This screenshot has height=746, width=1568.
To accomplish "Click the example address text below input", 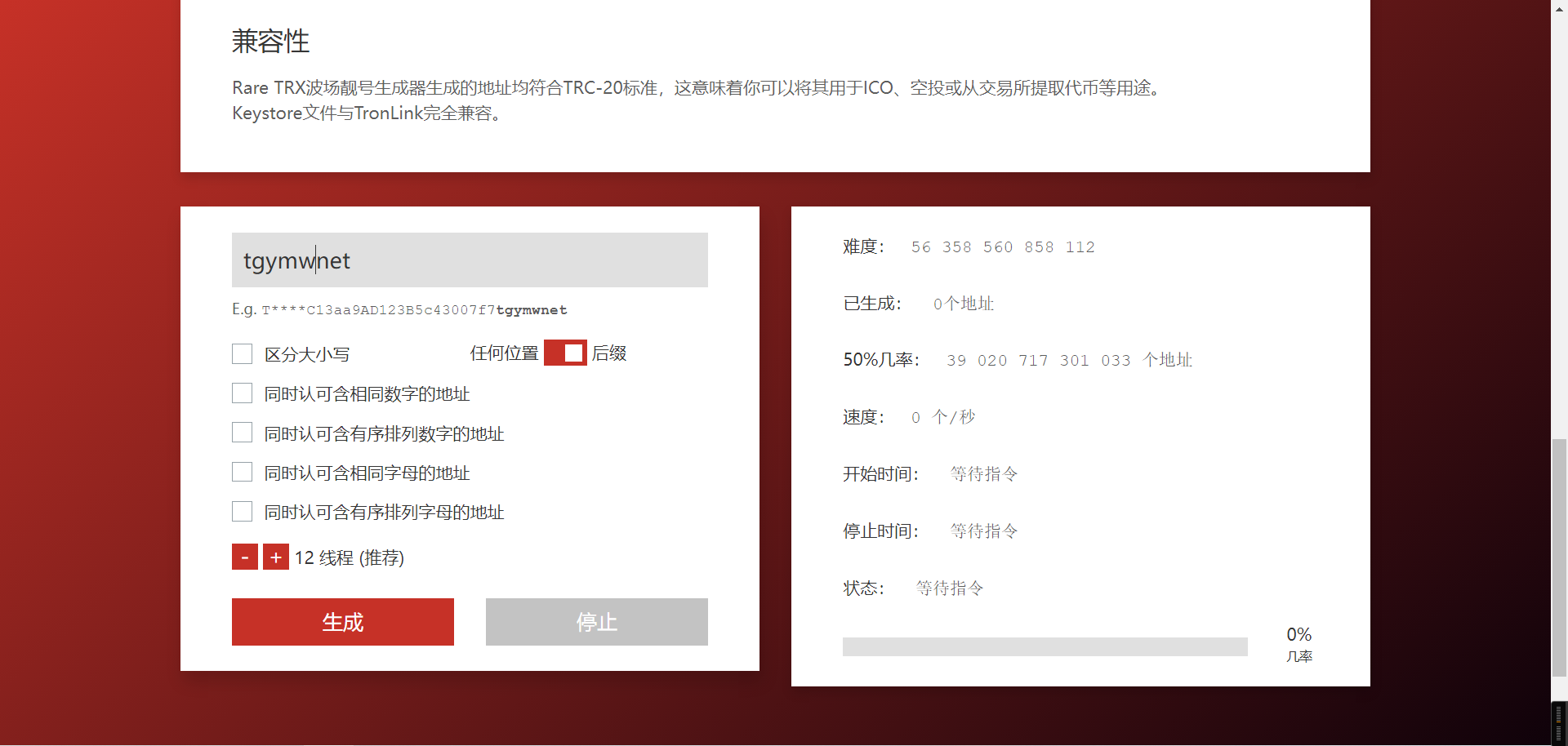I will 414,310.
